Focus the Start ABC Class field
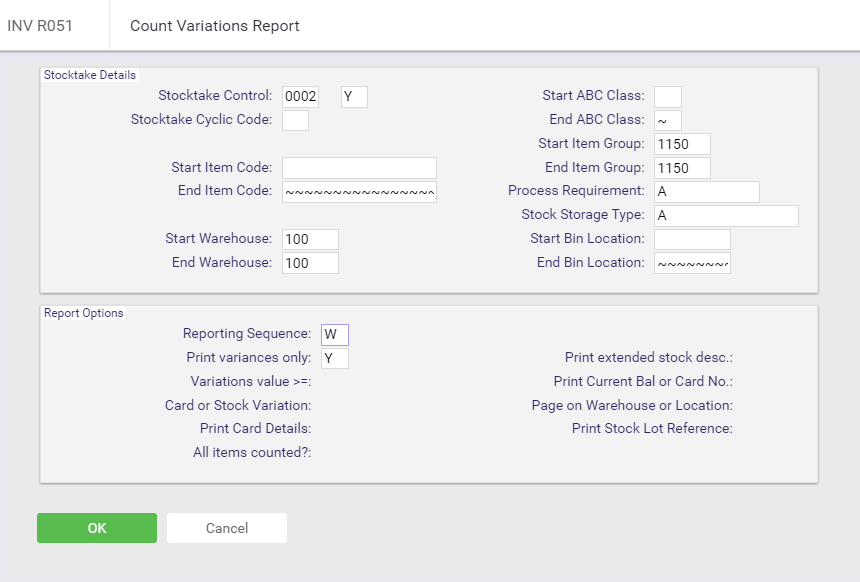This screenshot has width=860, height=582. [x=668, y=97]
